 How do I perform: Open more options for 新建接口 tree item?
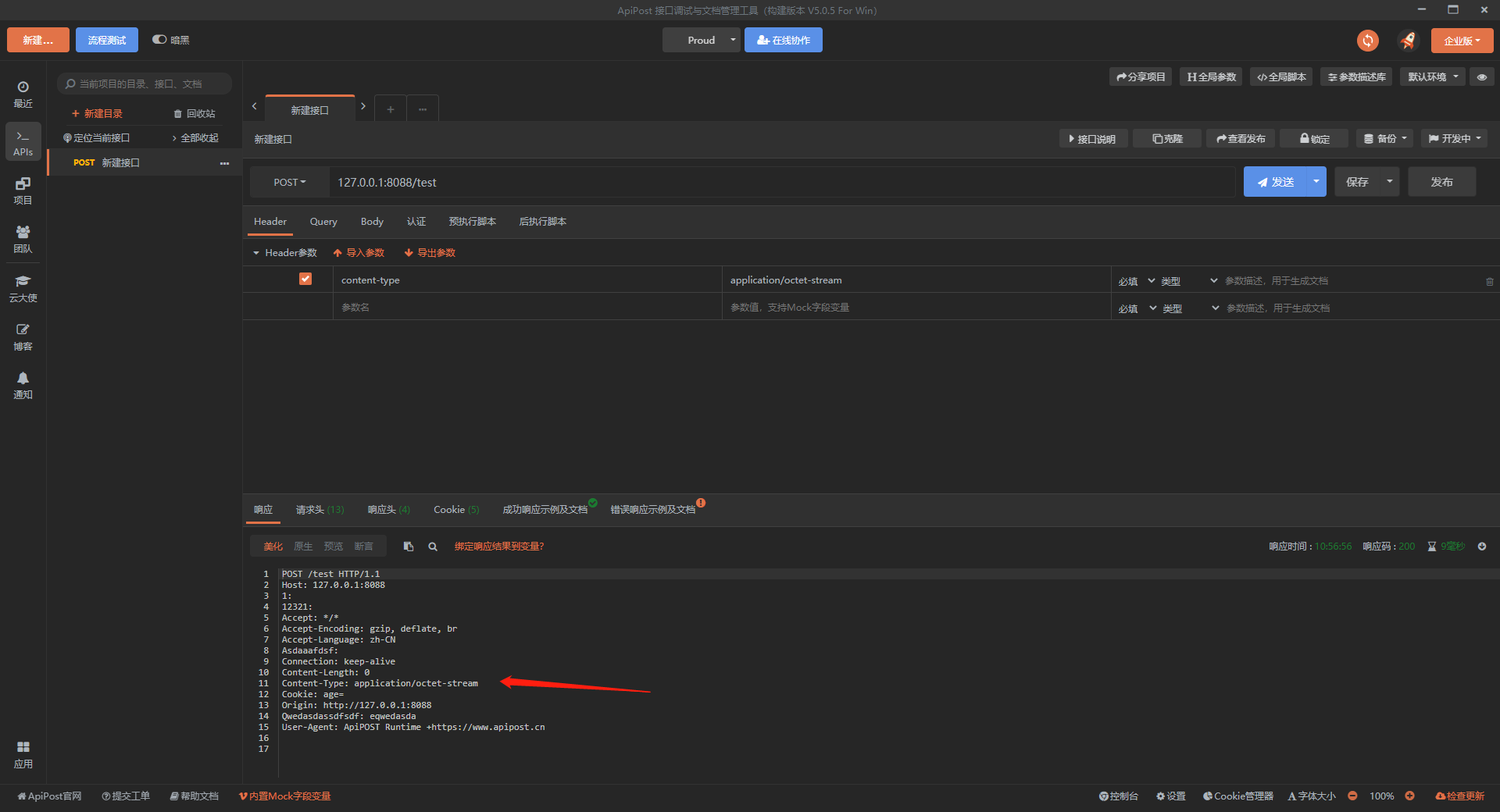pyautogui.click(x=224, y=163)
